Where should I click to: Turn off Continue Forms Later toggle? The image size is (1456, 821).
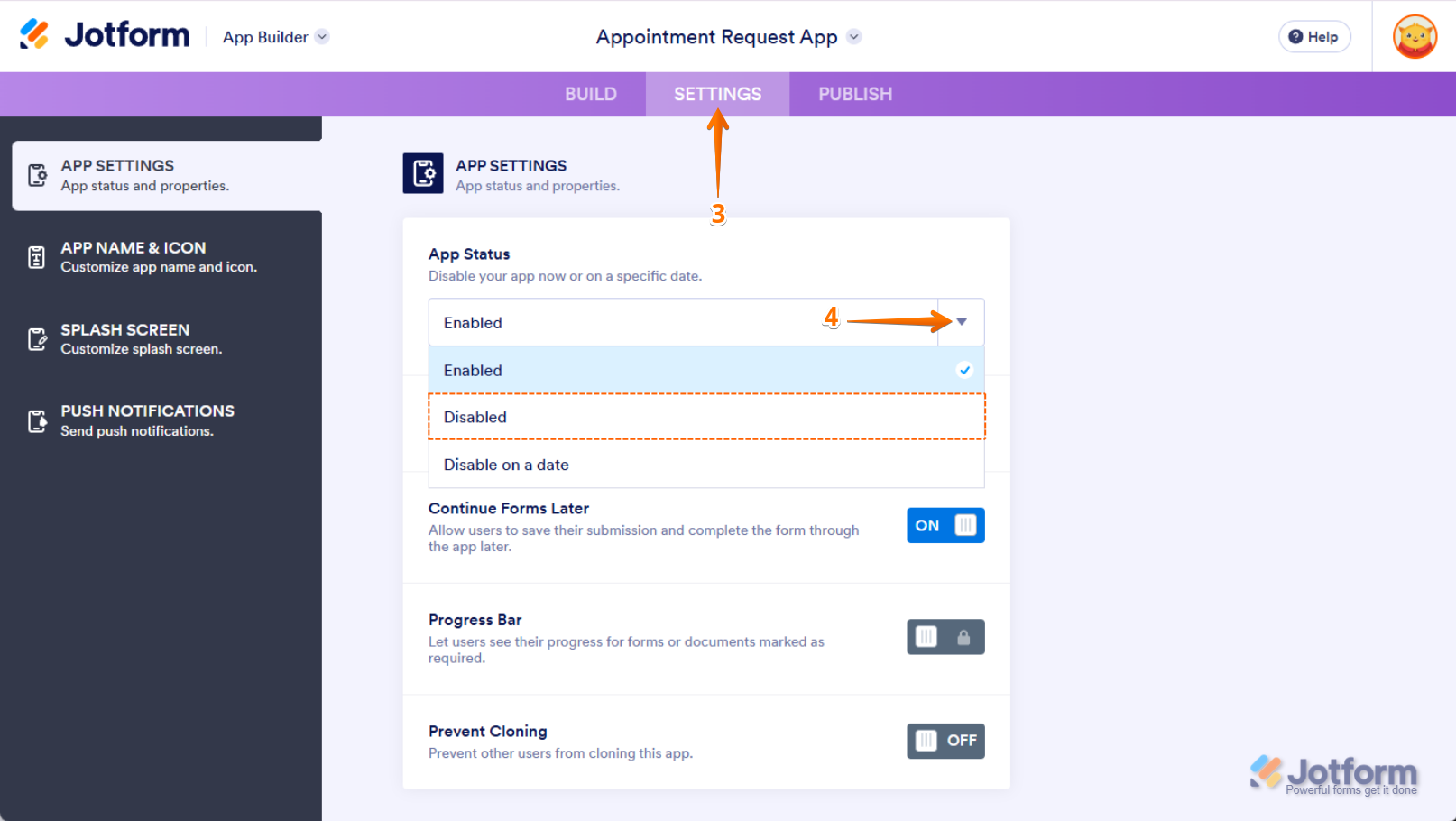[x=945, y=525]
